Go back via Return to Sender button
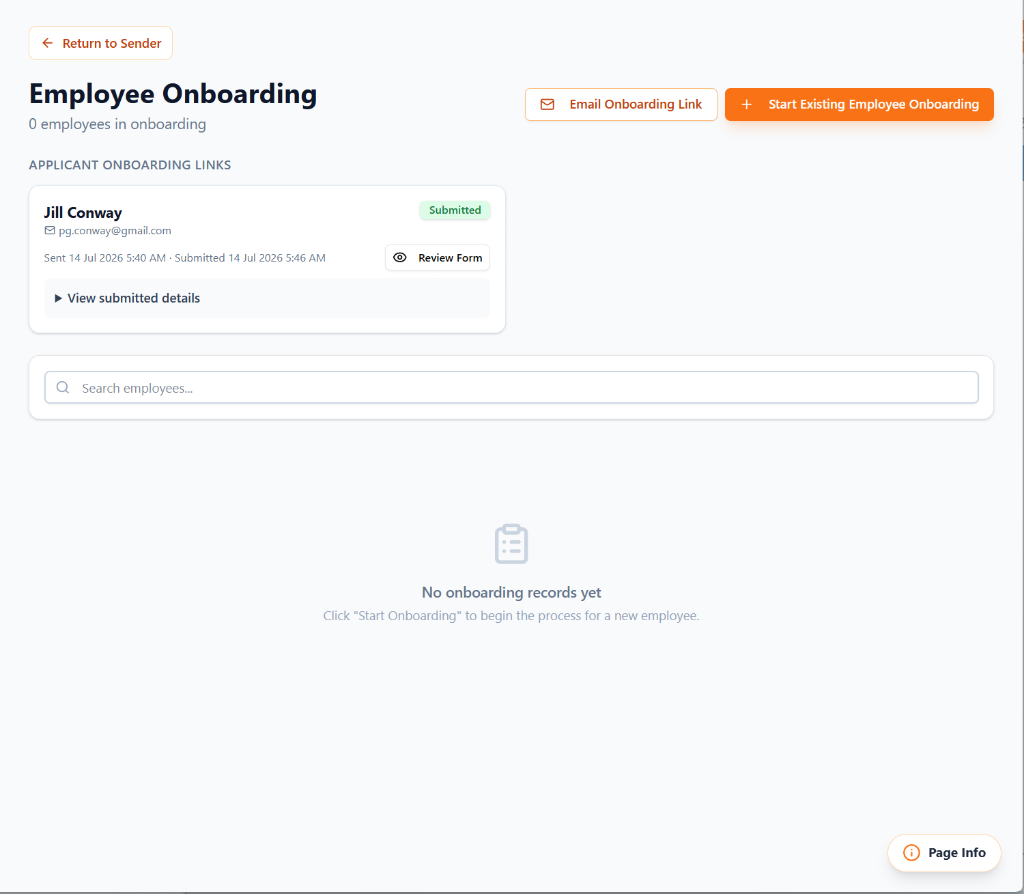The width and height of the screenshot is (1024, 894). 101,43
